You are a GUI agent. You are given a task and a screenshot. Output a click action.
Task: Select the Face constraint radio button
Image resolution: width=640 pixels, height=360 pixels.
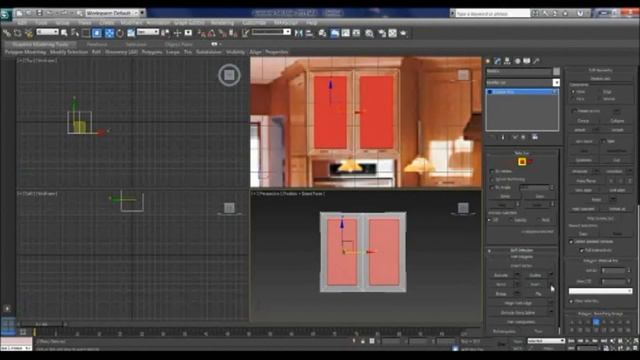pyautogui.click(x=573, y=99)
